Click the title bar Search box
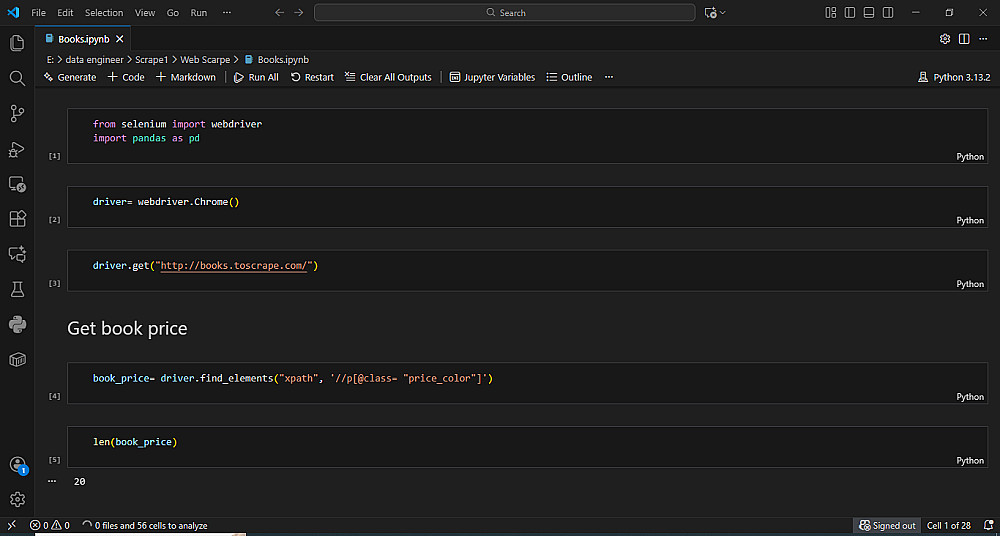This screenshot has height=536, width=1000. 505,13
